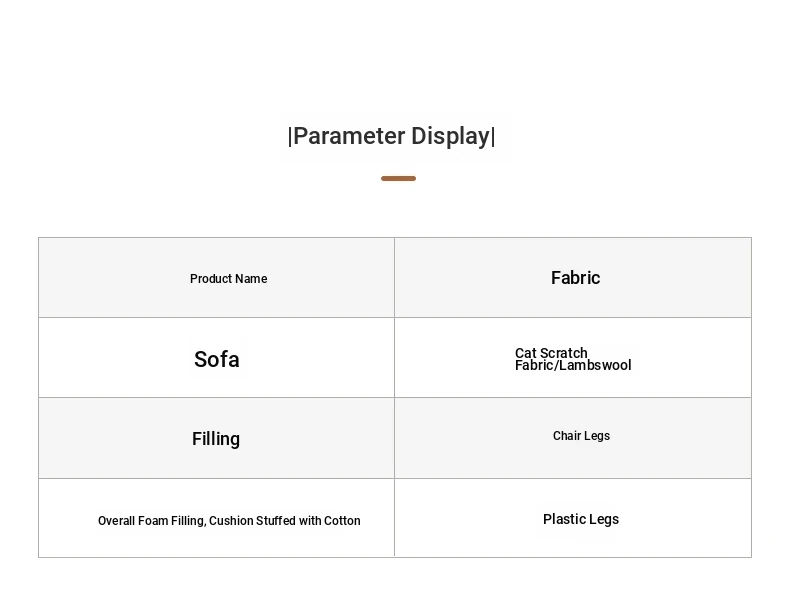
Task: Click the word "Plastic"
Action: 565,520
